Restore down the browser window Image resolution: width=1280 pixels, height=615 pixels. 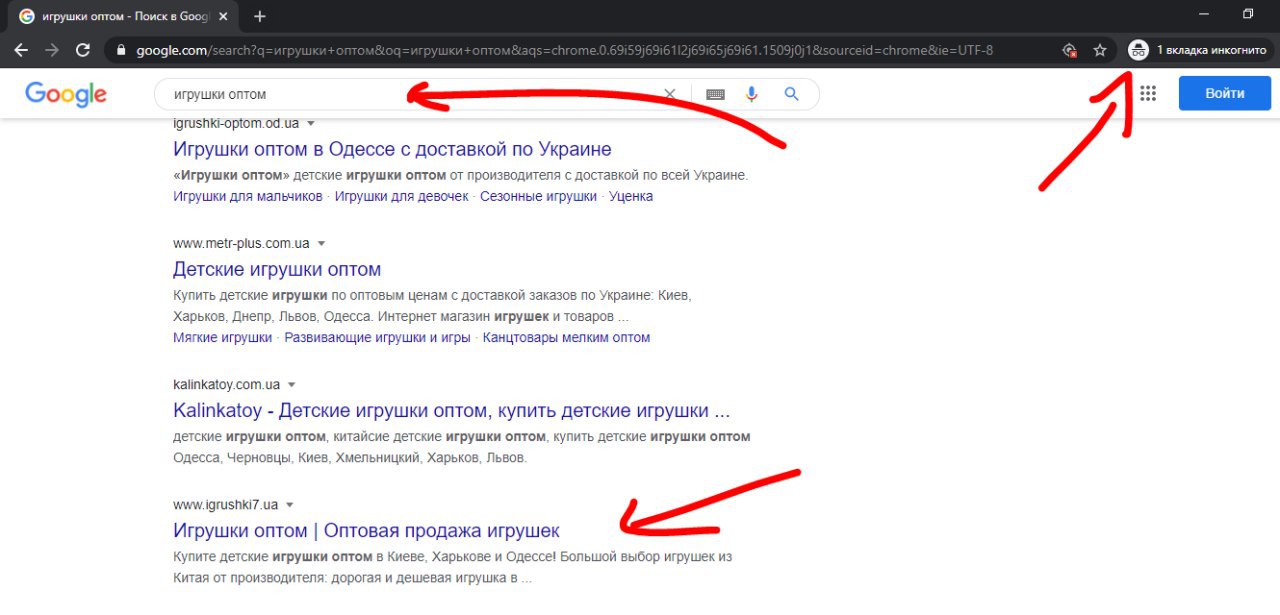pos(1247,14)
